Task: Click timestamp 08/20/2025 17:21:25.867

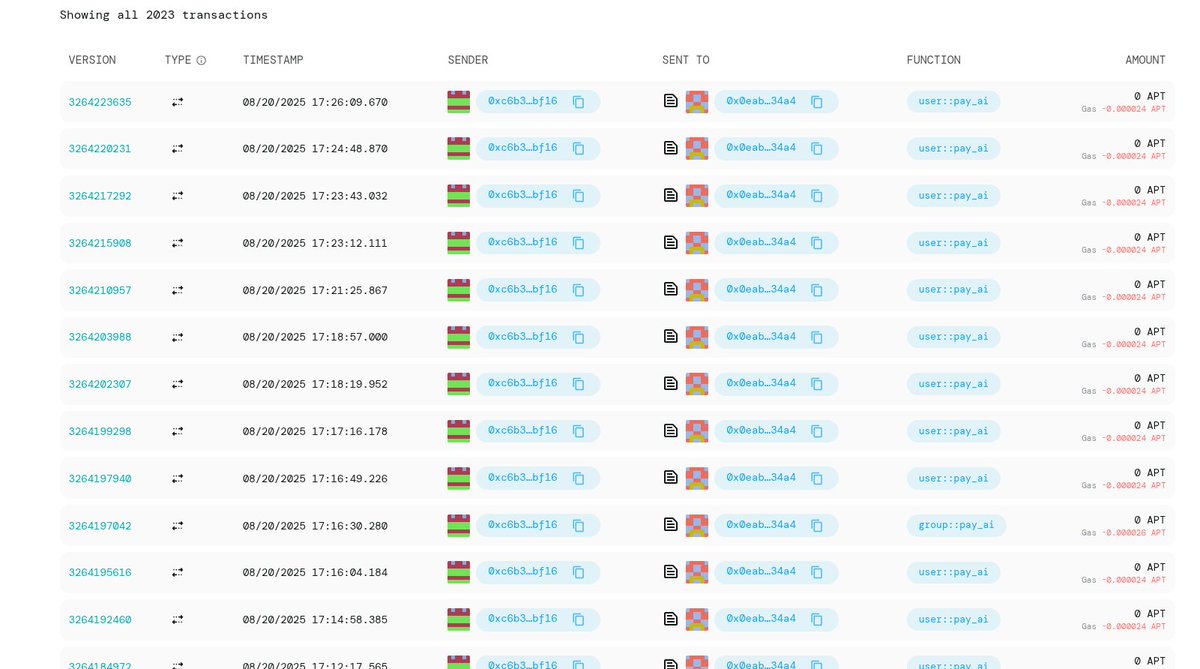Action: 315,290
